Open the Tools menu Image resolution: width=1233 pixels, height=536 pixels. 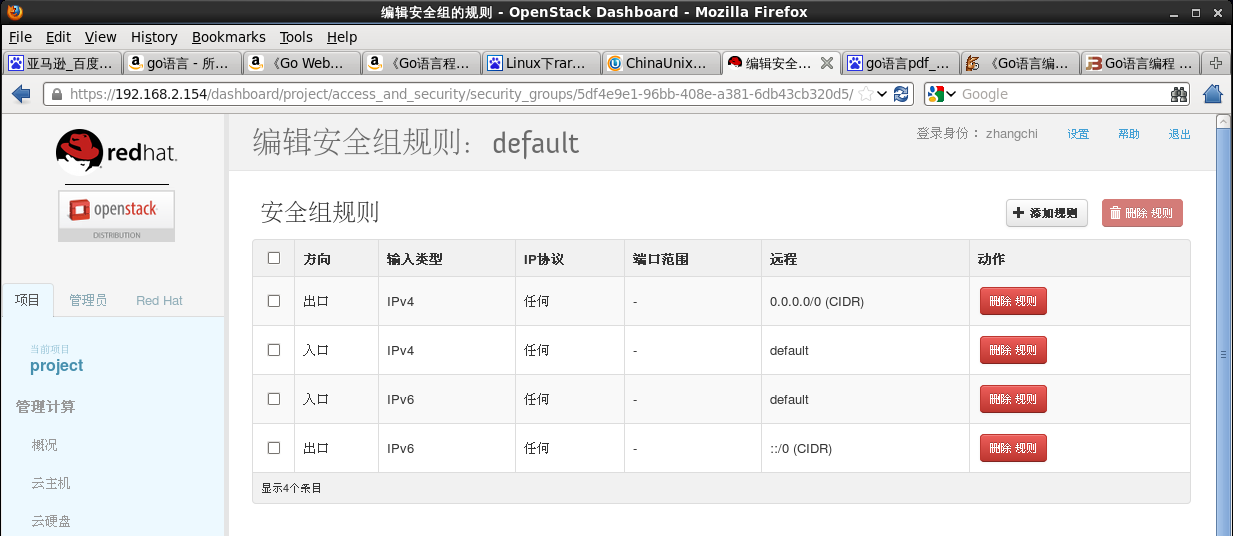[296, 37]
